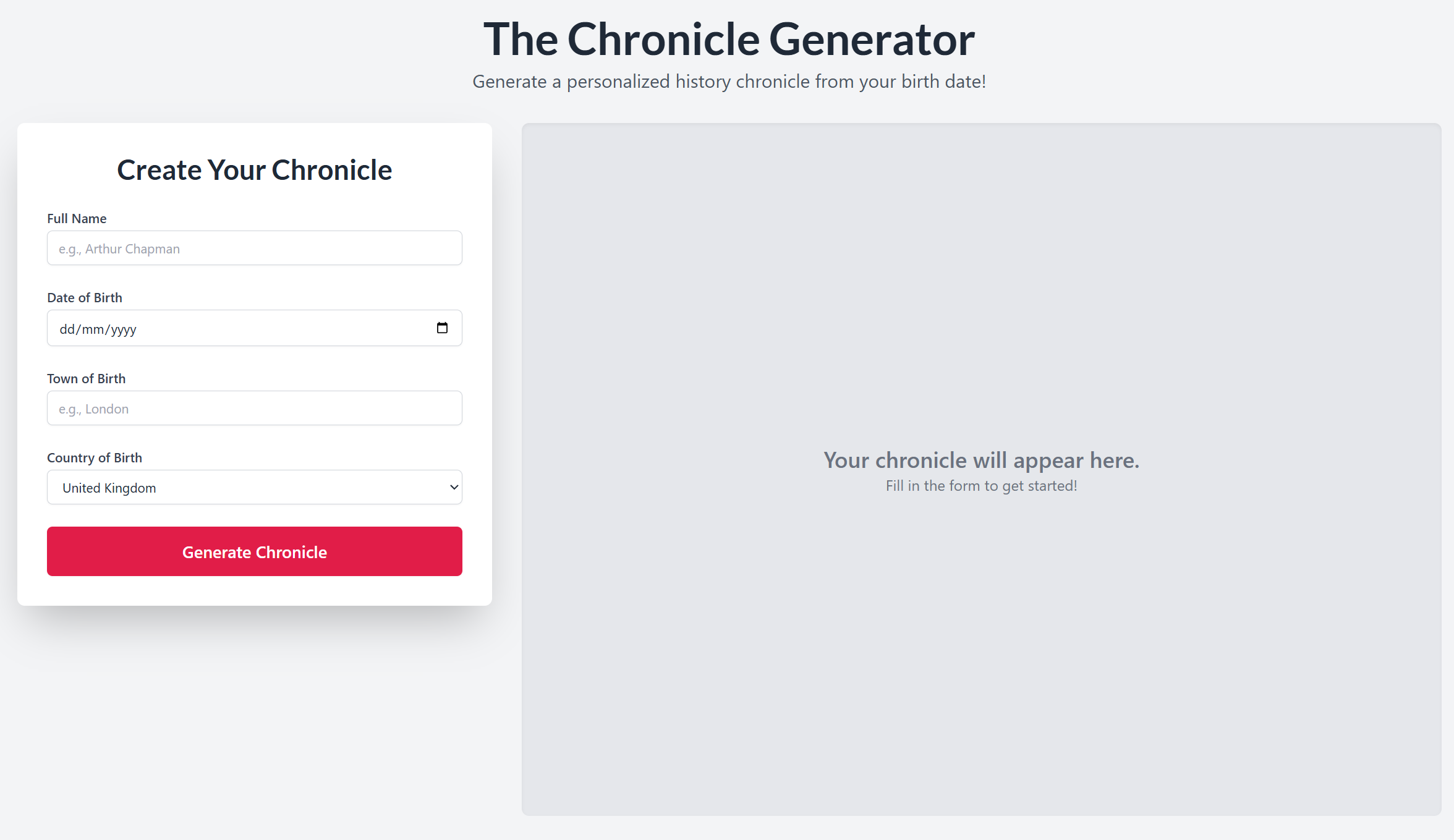Click the Date of Birth label
The image size is (1454, 840).
[x=85, y=297]
